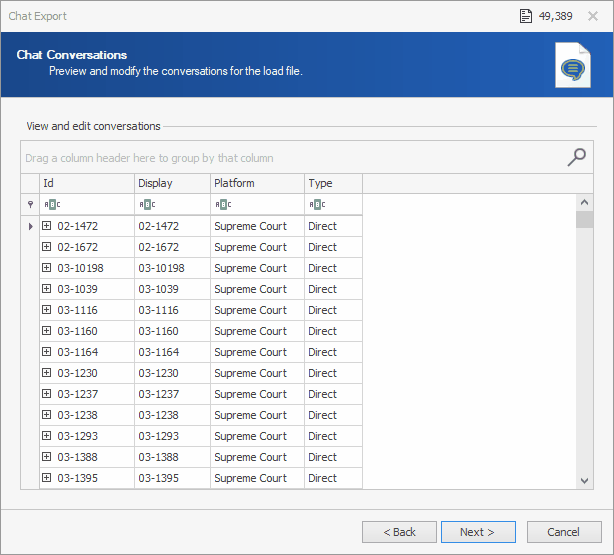
Task: Select the Display cell 03-1160
Action: pyautogui.click(x=172, y=331)
